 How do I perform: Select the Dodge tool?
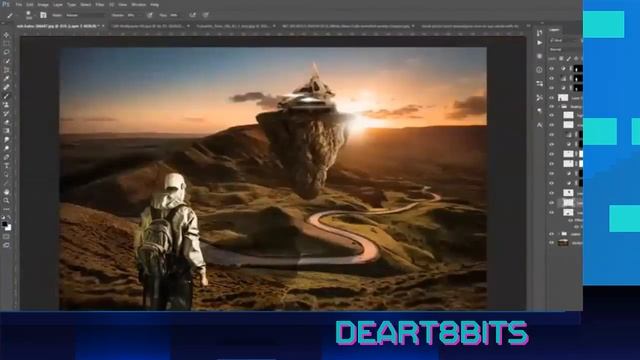click(6, 148)
